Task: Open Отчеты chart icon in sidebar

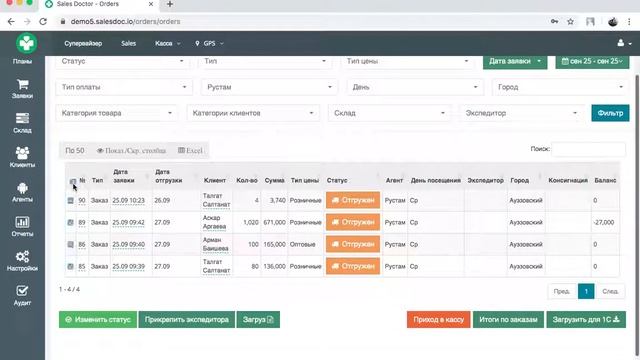Action: coord(22,222)
